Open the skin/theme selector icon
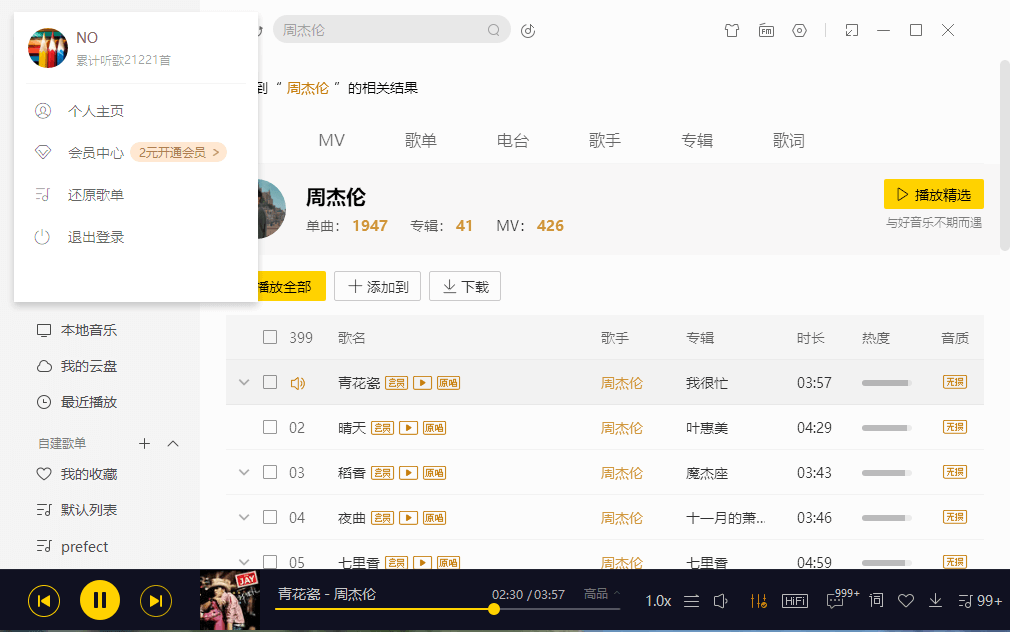Viewport: 1010px width, 632px height. [x=732, y=30]
